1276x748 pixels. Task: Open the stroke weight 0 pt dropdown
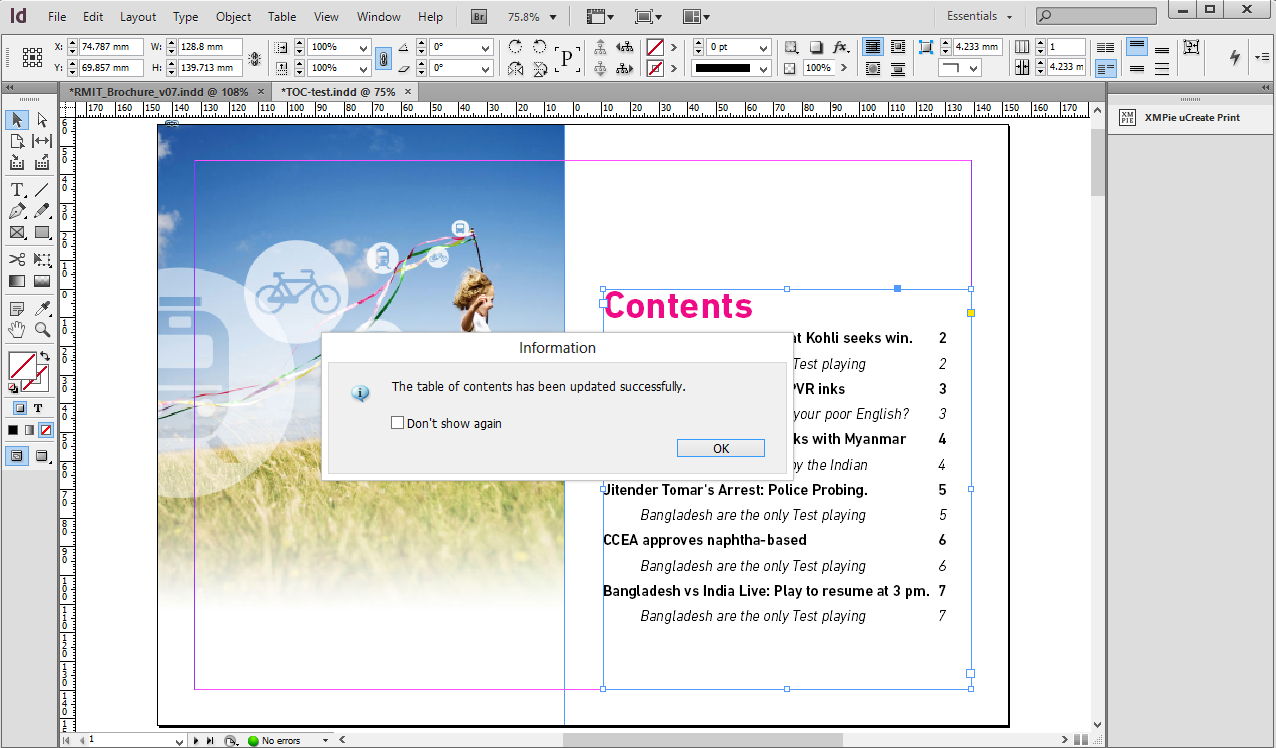[763, 48]
